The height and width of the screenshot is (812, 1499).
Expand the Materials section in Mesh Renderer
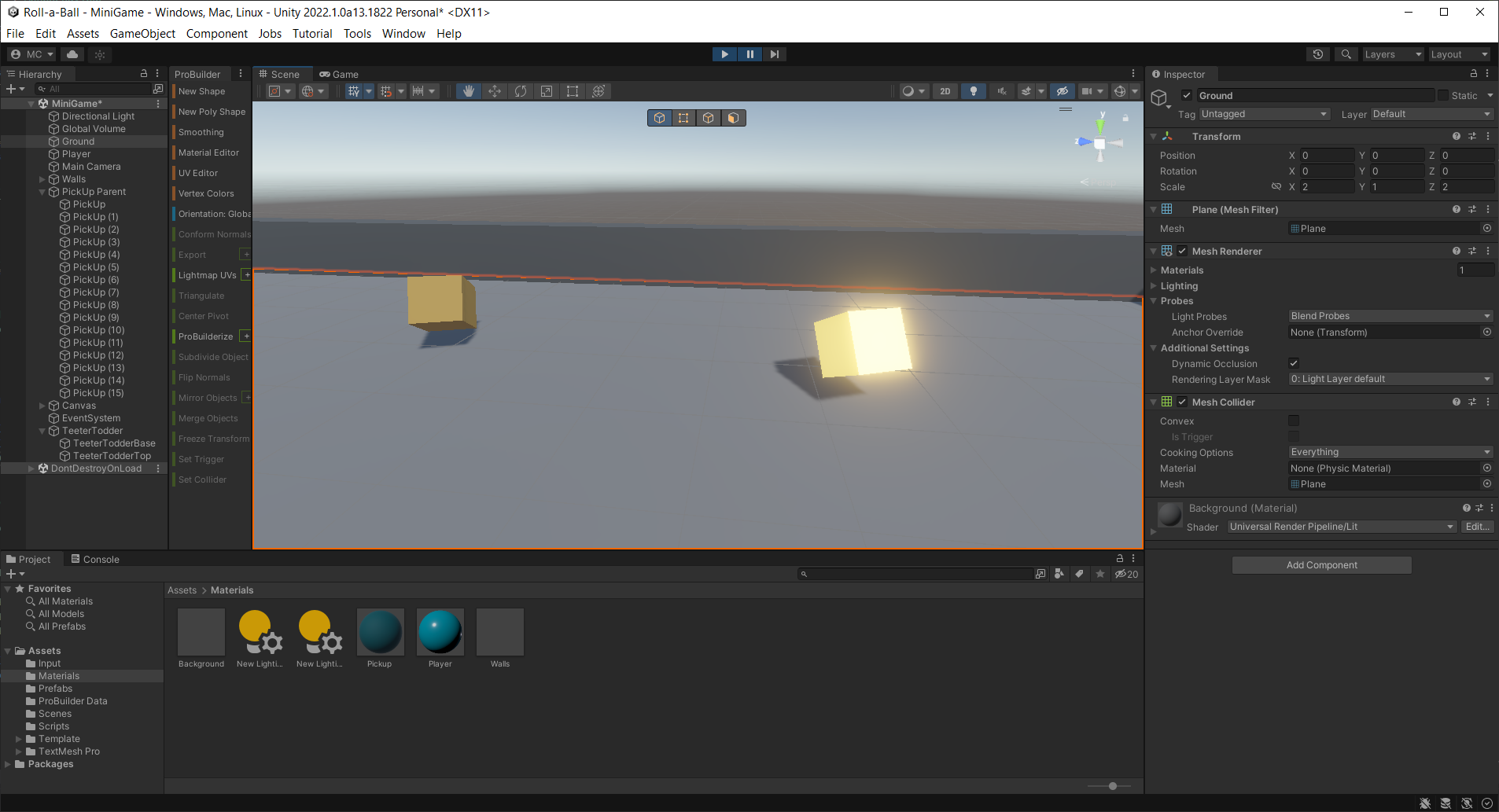tap(1154, 270)
